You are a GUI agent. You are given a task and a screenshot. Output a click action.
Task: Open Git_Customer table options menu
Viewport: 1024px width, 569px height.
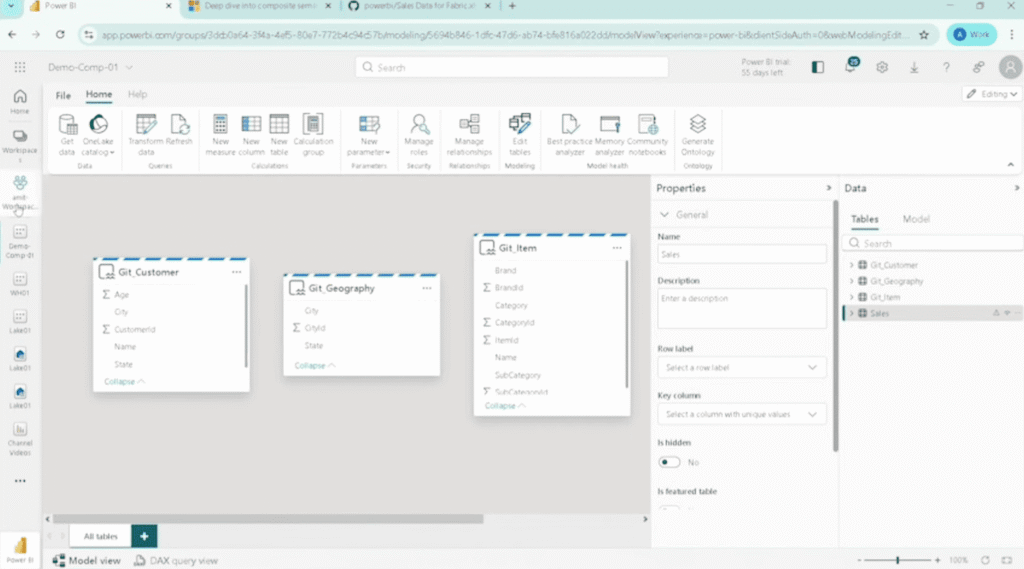(236, 272)
